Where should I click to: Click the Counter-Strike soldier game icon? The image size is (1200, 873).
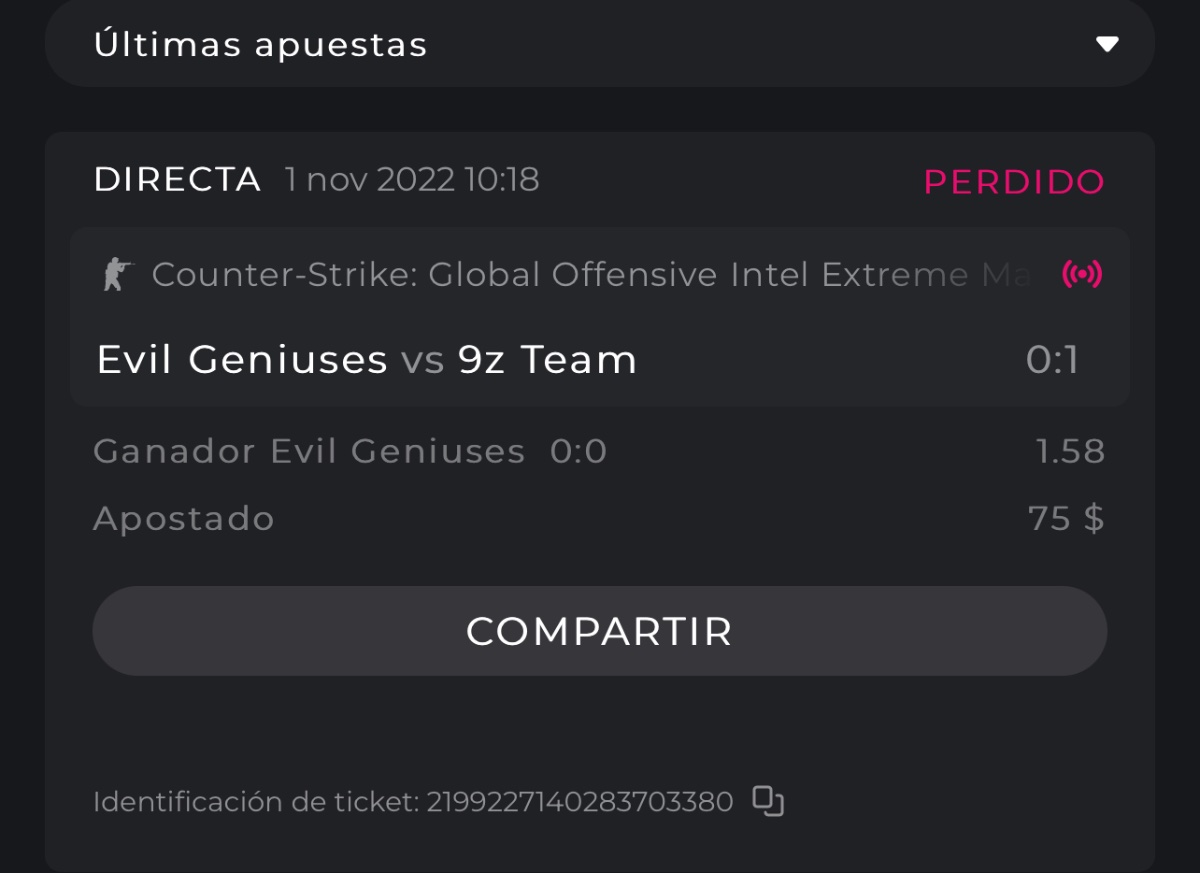(x=117, y=274)
